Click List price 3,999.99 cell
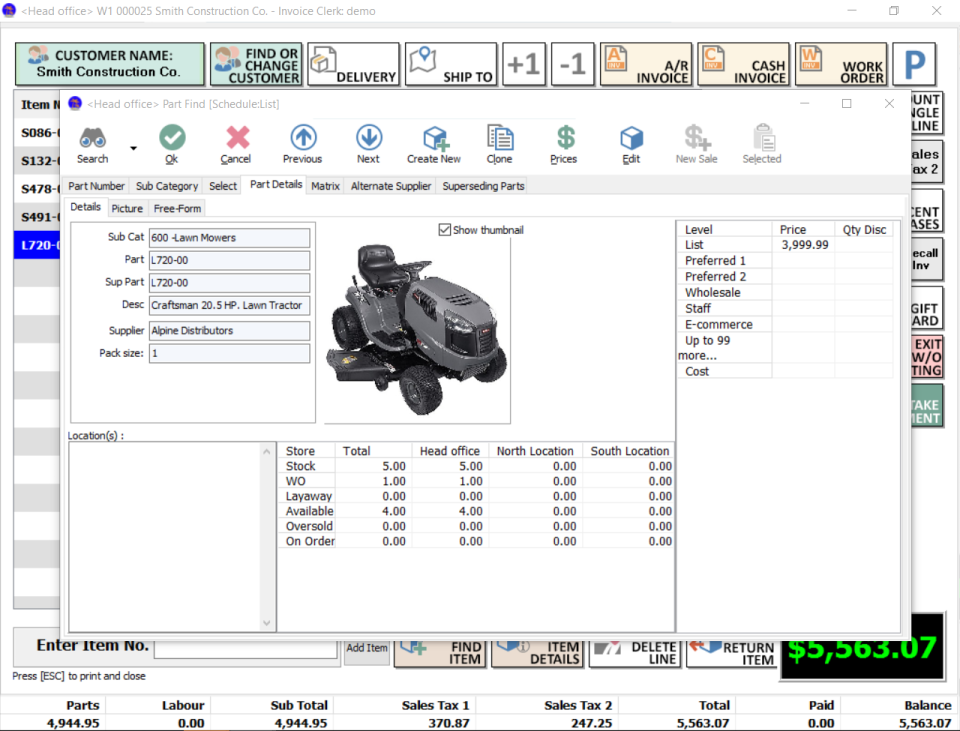960x731 pixels. pos(804,245)
